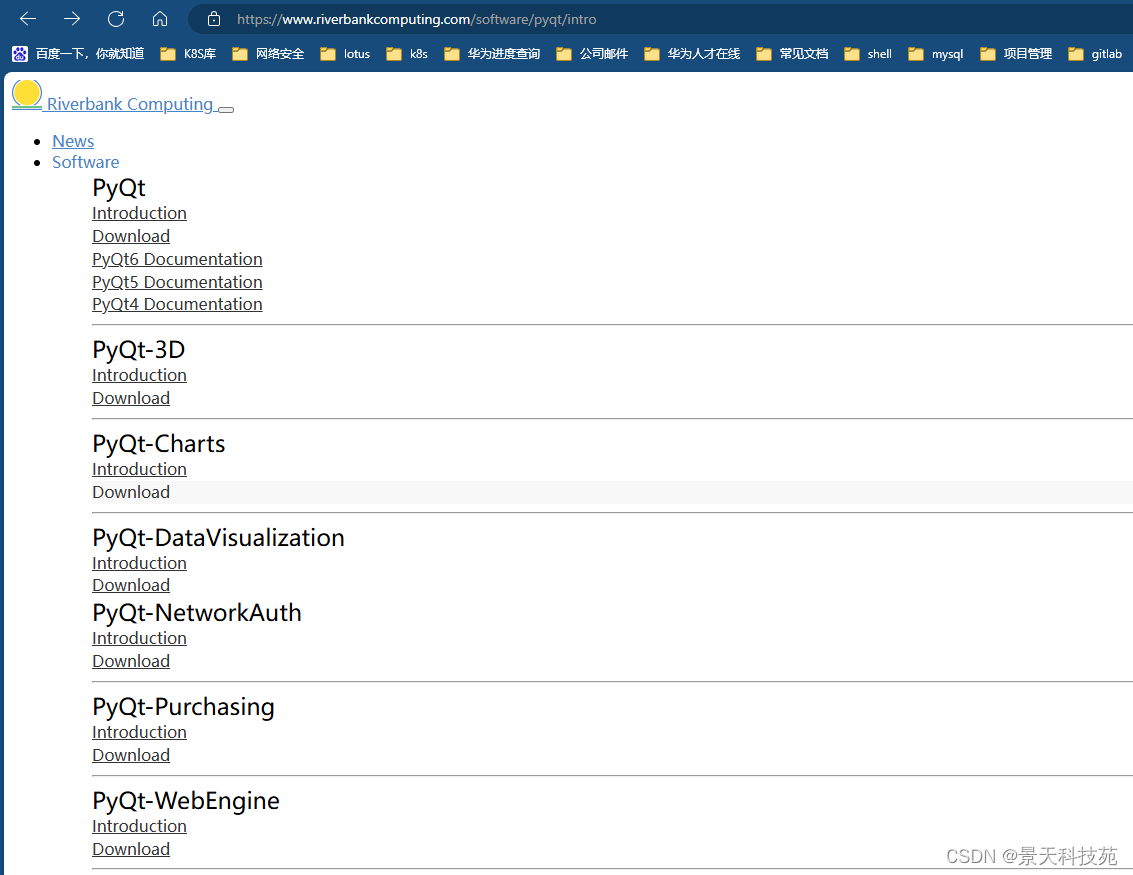Open the PyQt Download link
The image size is (1133, 875).
pos(131,236)
